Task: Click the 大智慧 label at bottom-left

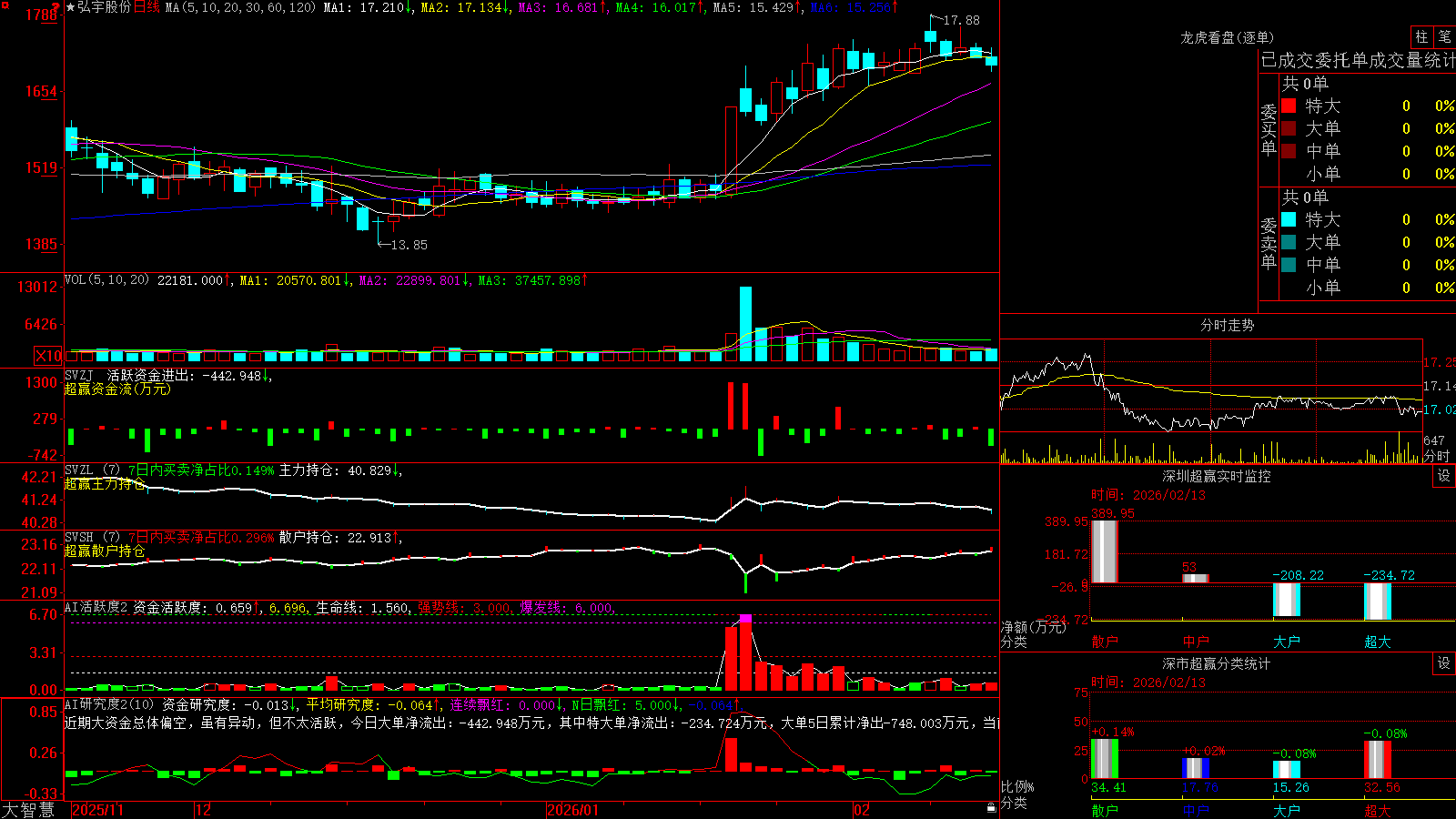Action: point(28,809)
